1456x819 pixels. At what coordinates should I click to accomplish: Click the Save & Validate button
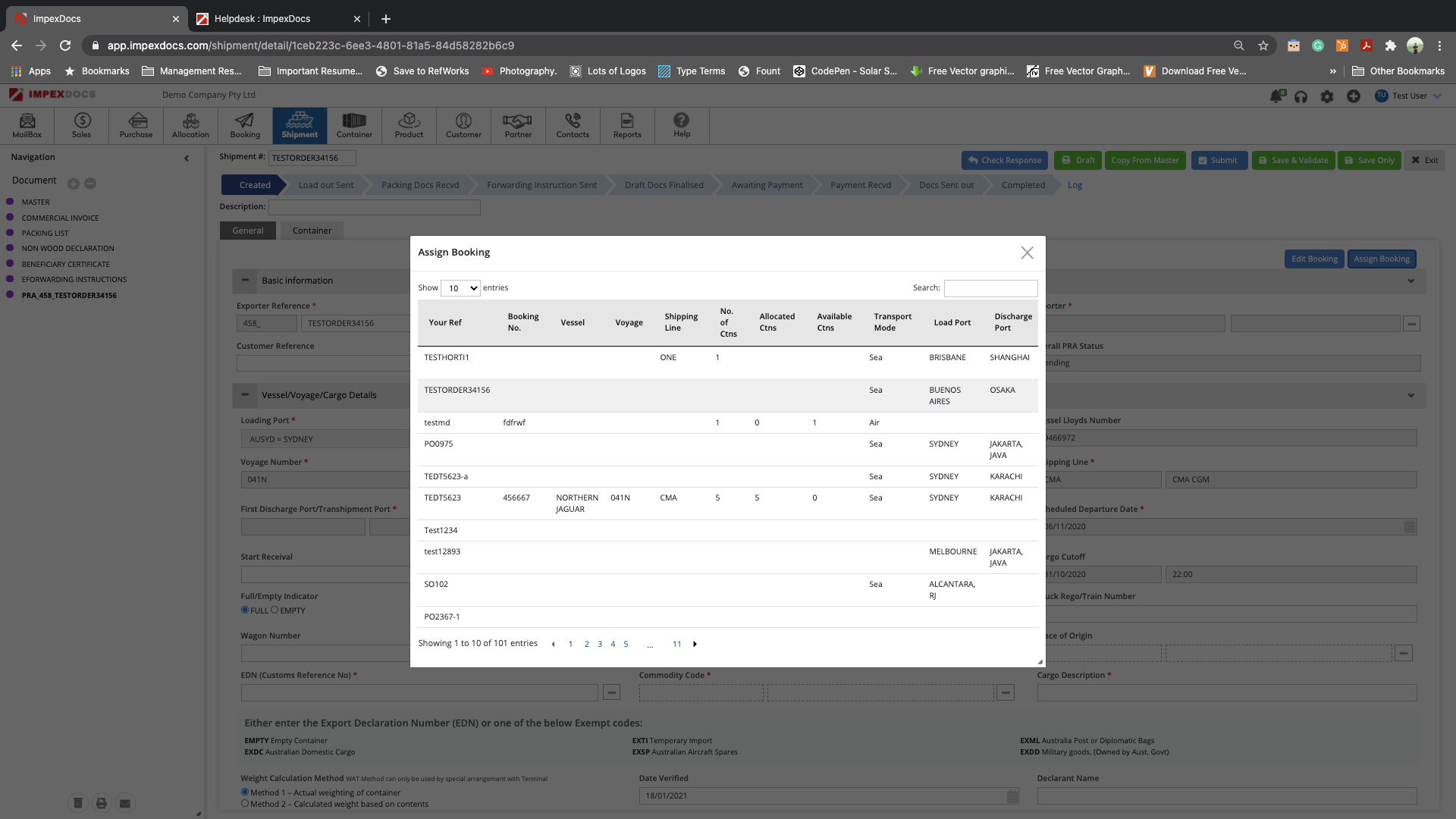(1293, 161)
